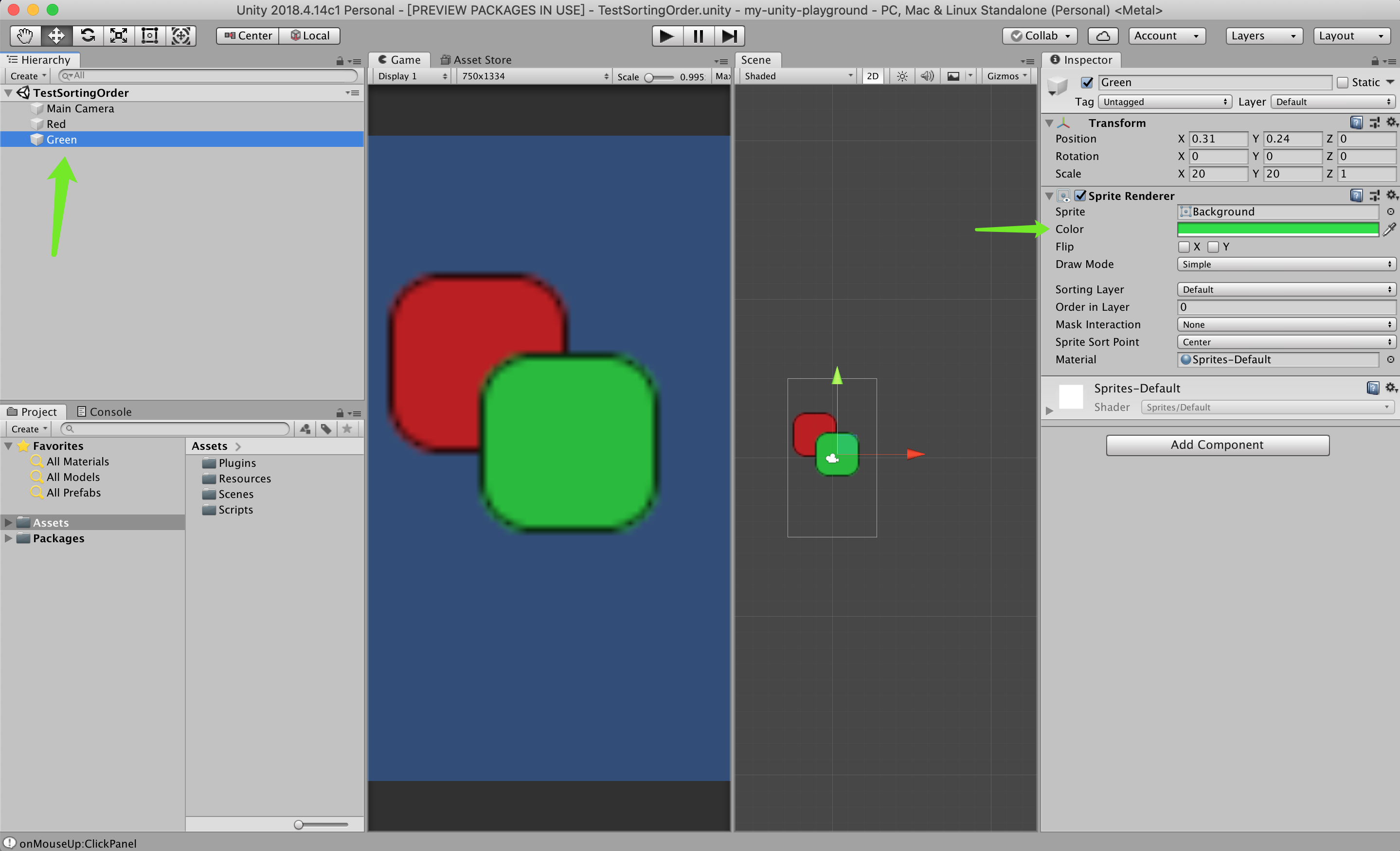Viewport: 1400px width, 851px height.
Task: Click the Add Component button
Action: (x=1217, y=445)
